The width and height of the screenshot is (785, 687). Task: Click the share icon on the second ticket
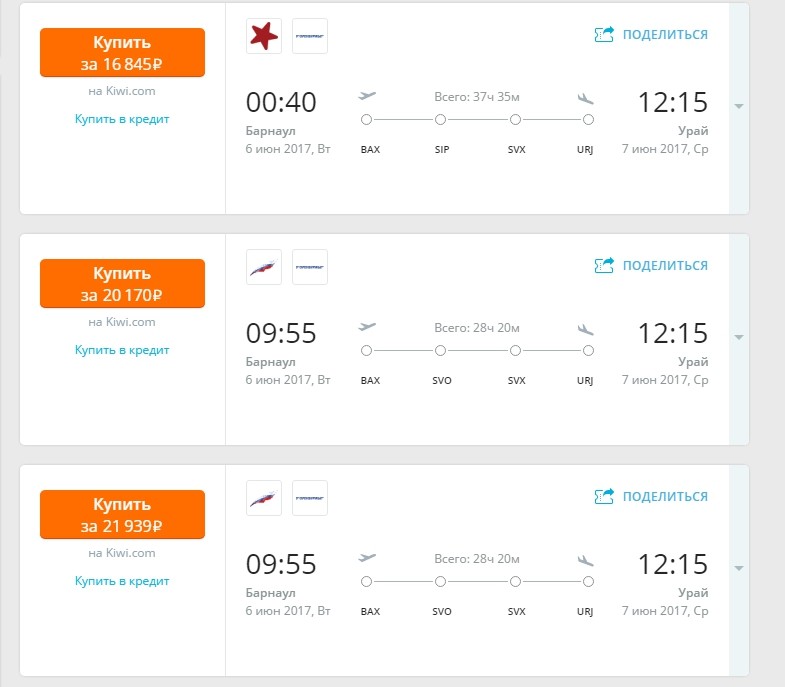(604, 266)
